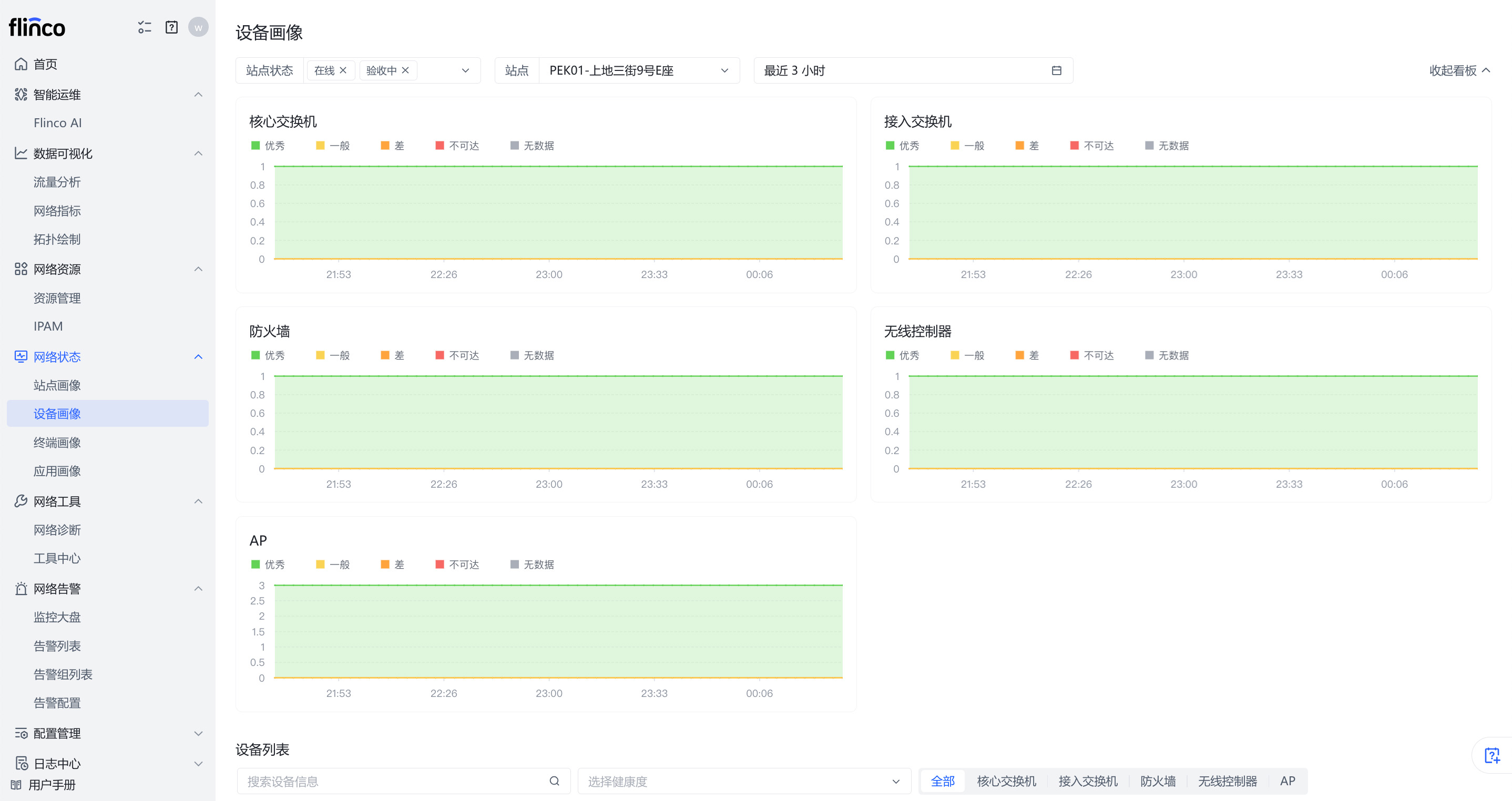Open 站点画像 in the sidebar
This screenshot has width=1512, height=801.
coord(57,385)
